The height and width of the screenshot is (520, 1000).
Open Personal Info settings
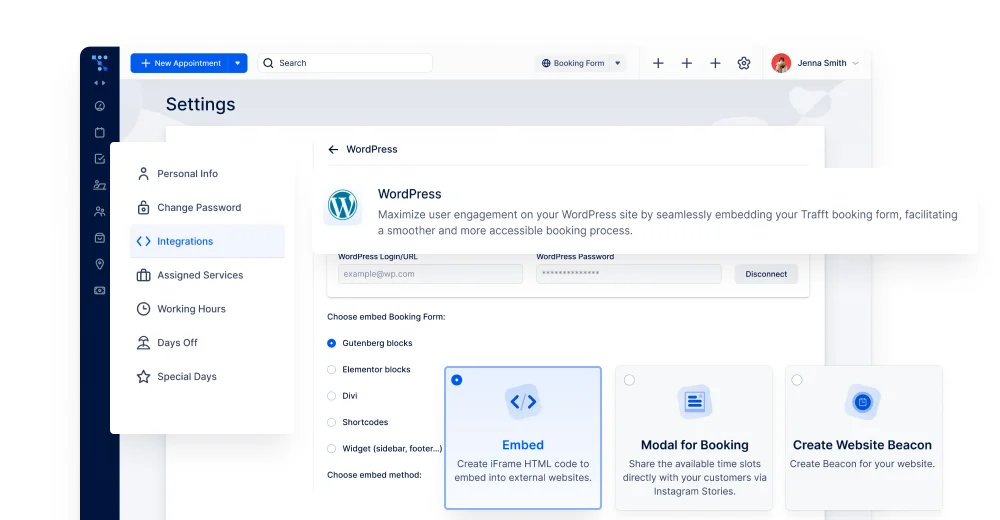tap(207, 174)
